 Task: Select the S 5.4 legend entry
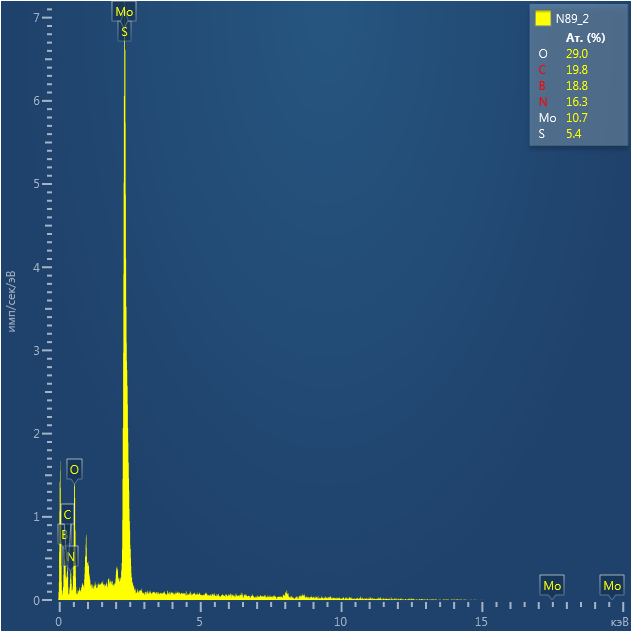coord(562,133)
